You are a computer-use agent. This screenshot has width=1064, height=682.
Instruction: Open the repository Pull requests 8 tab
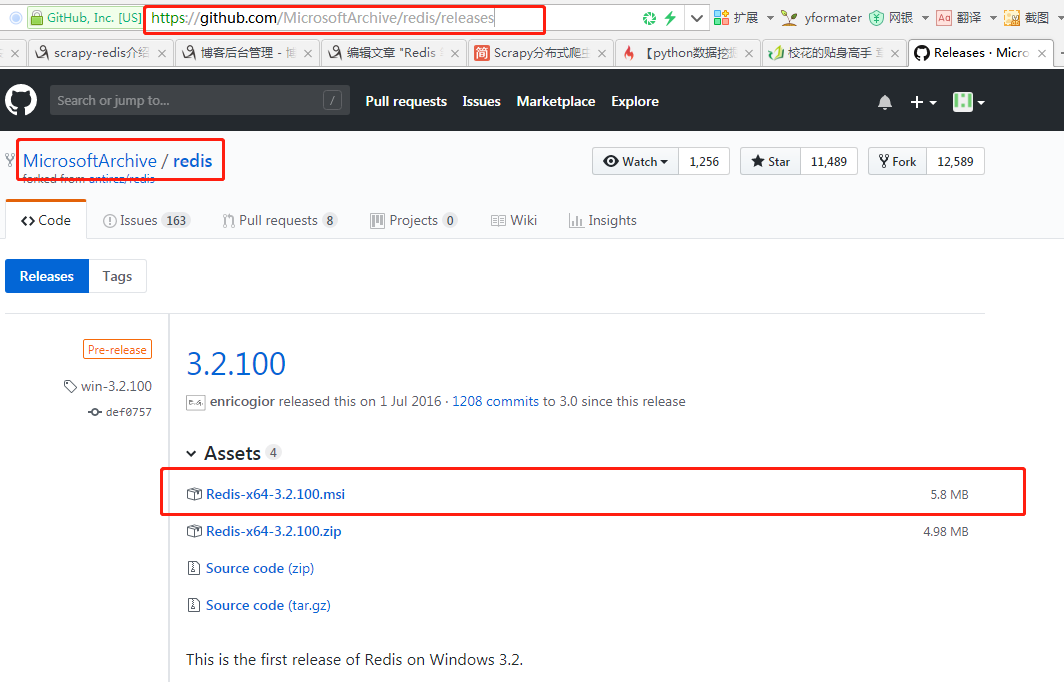pyautogui.click(x=280, y=221)
